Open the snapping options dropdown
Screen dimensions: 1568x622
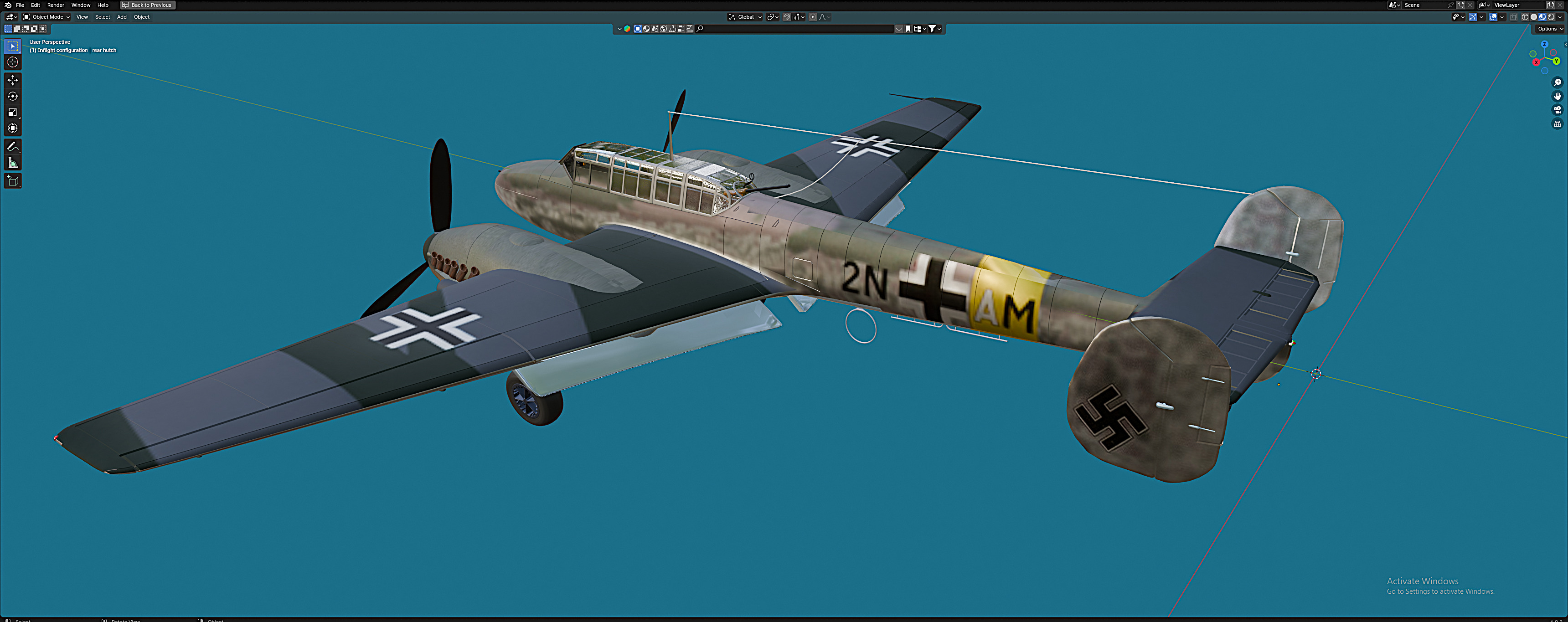(799, 17)
